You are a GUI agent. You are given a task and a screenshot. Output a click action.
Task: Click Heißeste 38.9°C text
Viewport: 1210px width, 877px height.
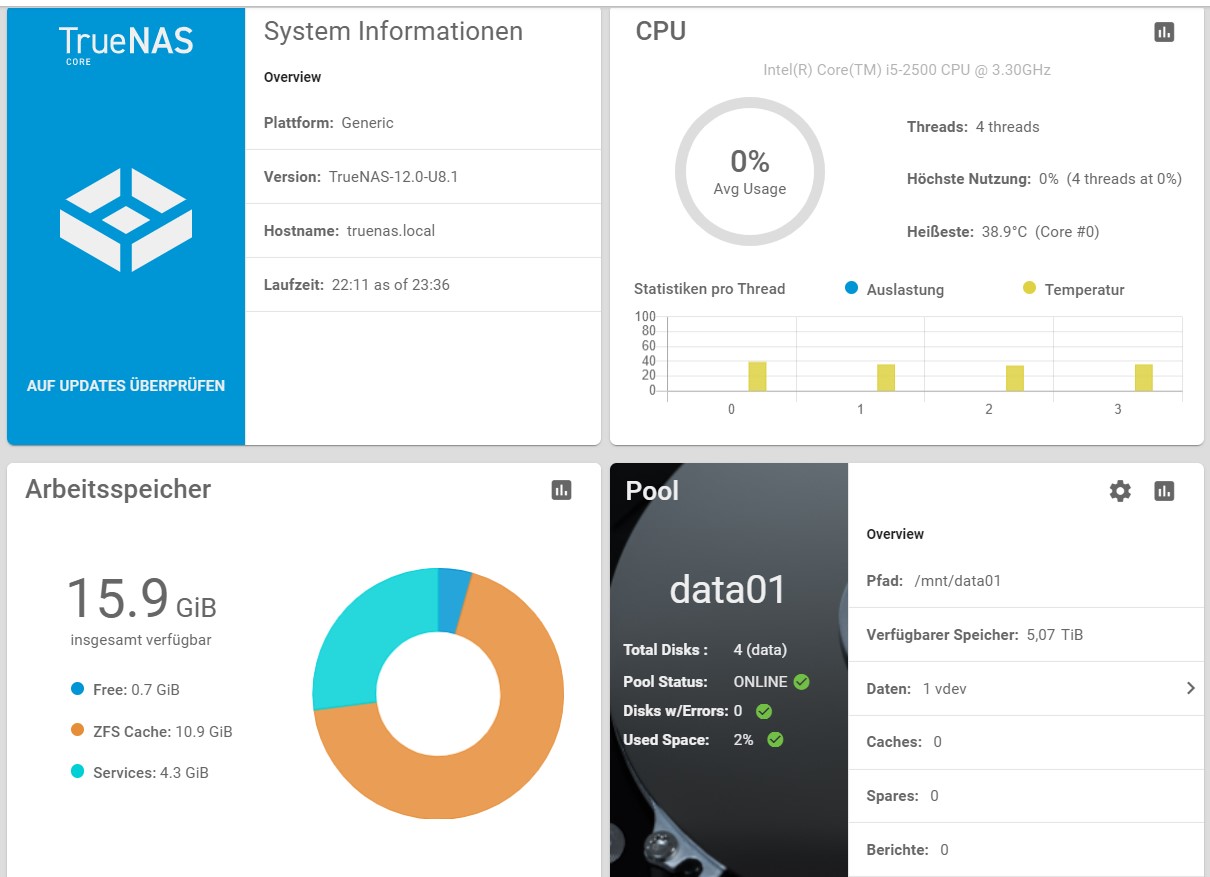coord(1003,231)
